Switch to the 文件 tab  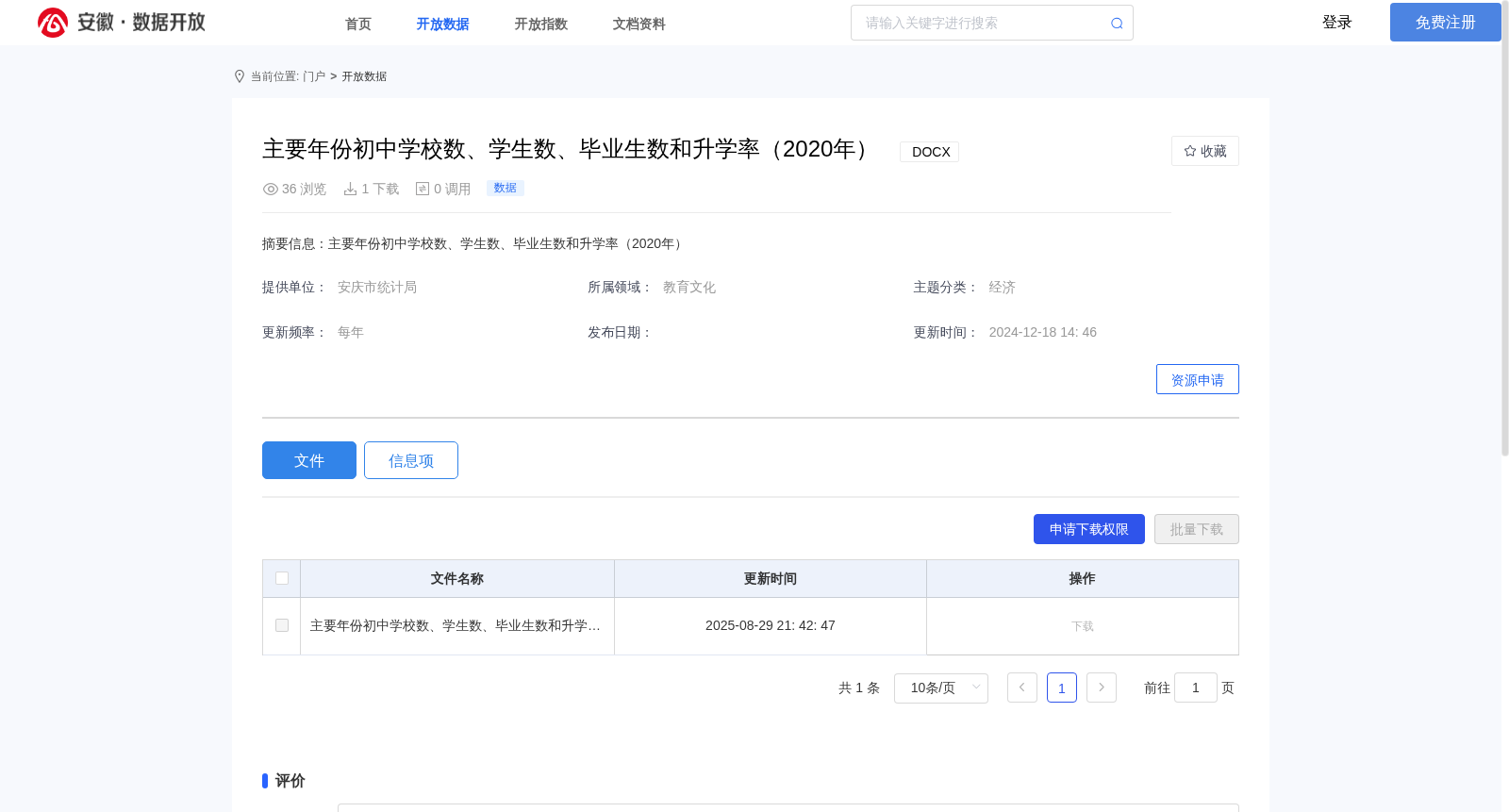pyautogui.click(x=309, y=460)
